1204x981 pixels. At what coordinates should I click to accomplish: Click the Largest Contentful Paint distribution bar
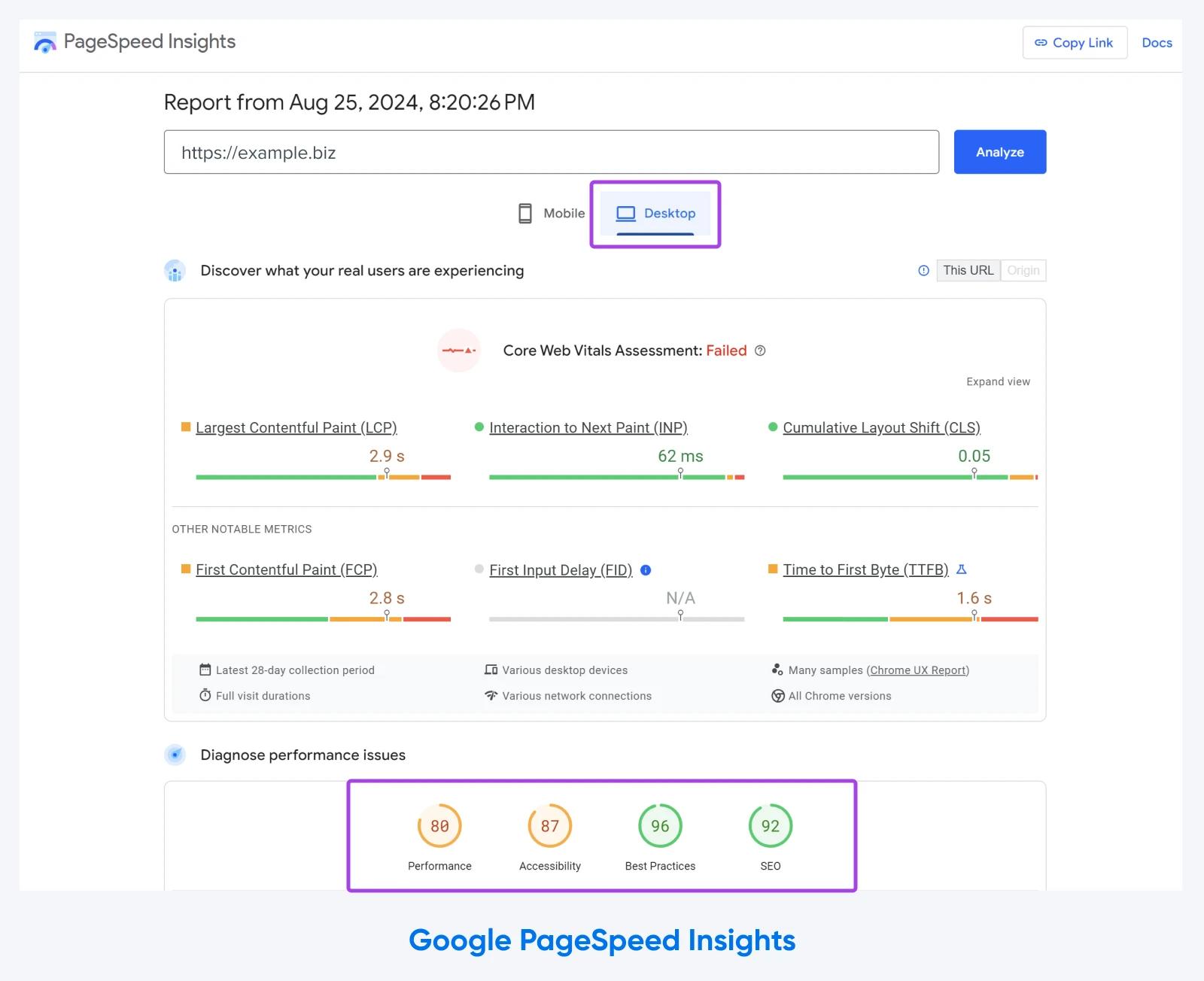(x=323, y=477)
